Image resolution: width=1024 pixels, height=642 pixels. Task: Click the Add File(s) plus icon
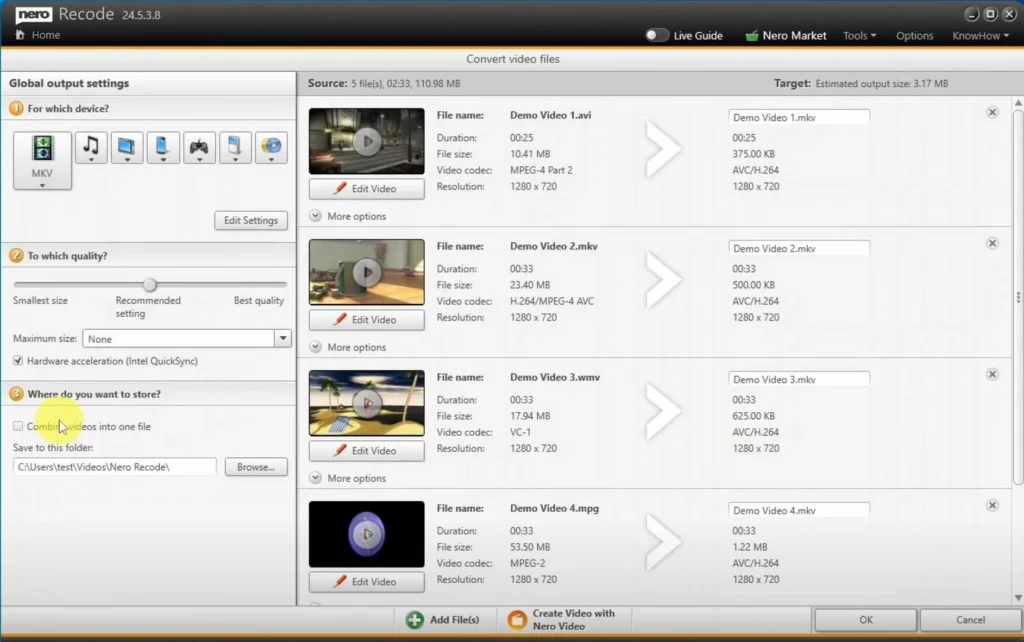[x=415, y=620]
